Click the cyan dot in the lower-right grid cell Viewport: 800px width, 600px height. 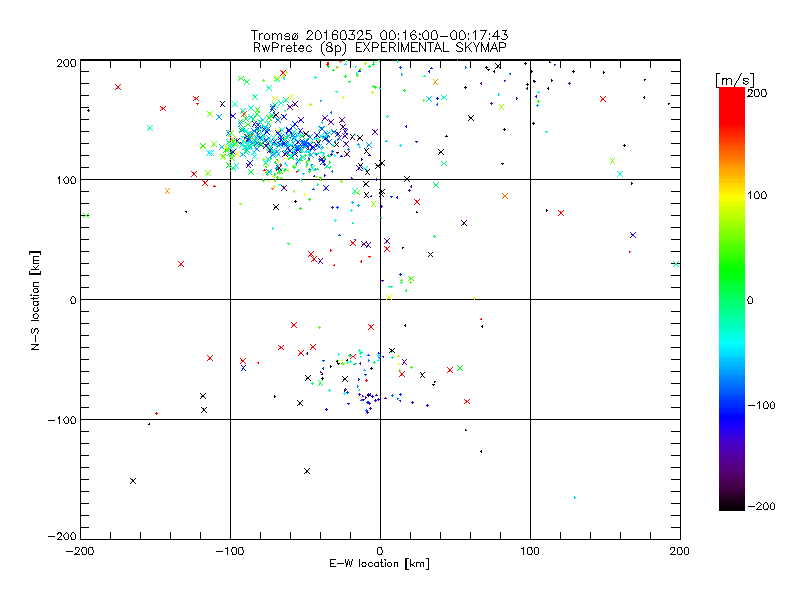(575, 497)
